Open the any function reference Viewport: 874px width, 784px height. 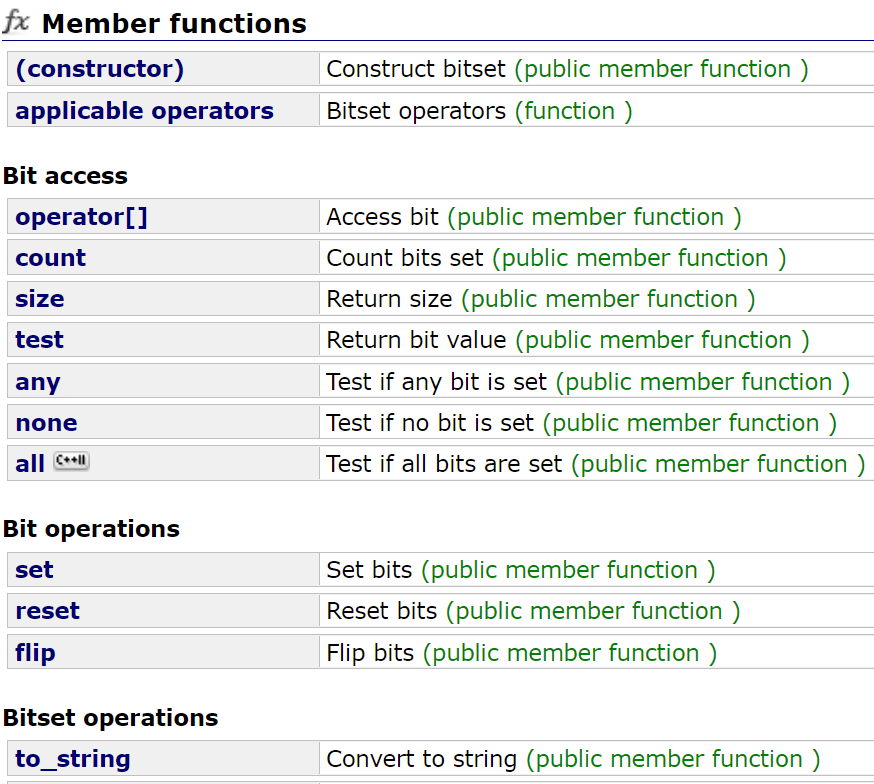38,382
